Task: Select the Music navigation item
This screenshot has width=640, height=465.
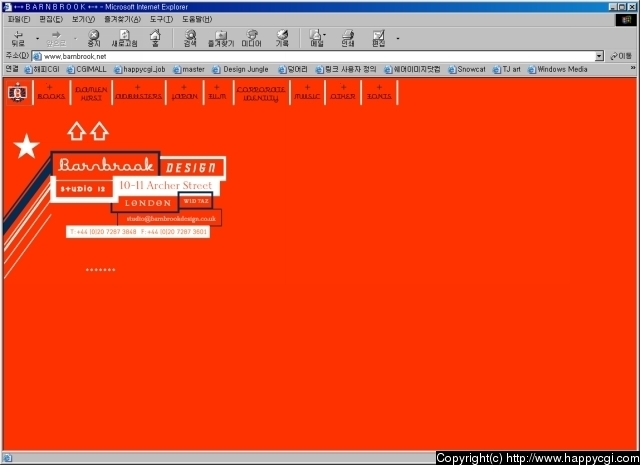Action: 307,93
